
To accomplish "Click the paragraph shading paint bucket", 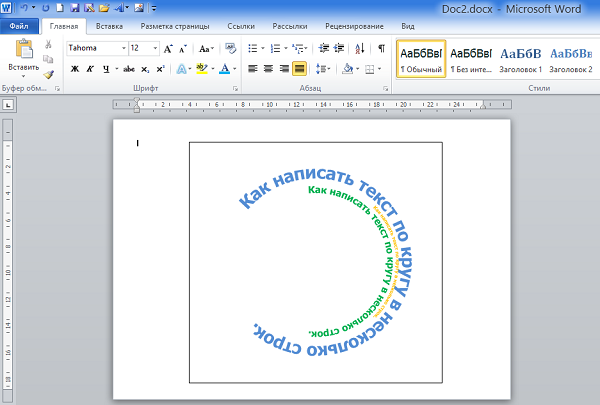I will [347, 69].
